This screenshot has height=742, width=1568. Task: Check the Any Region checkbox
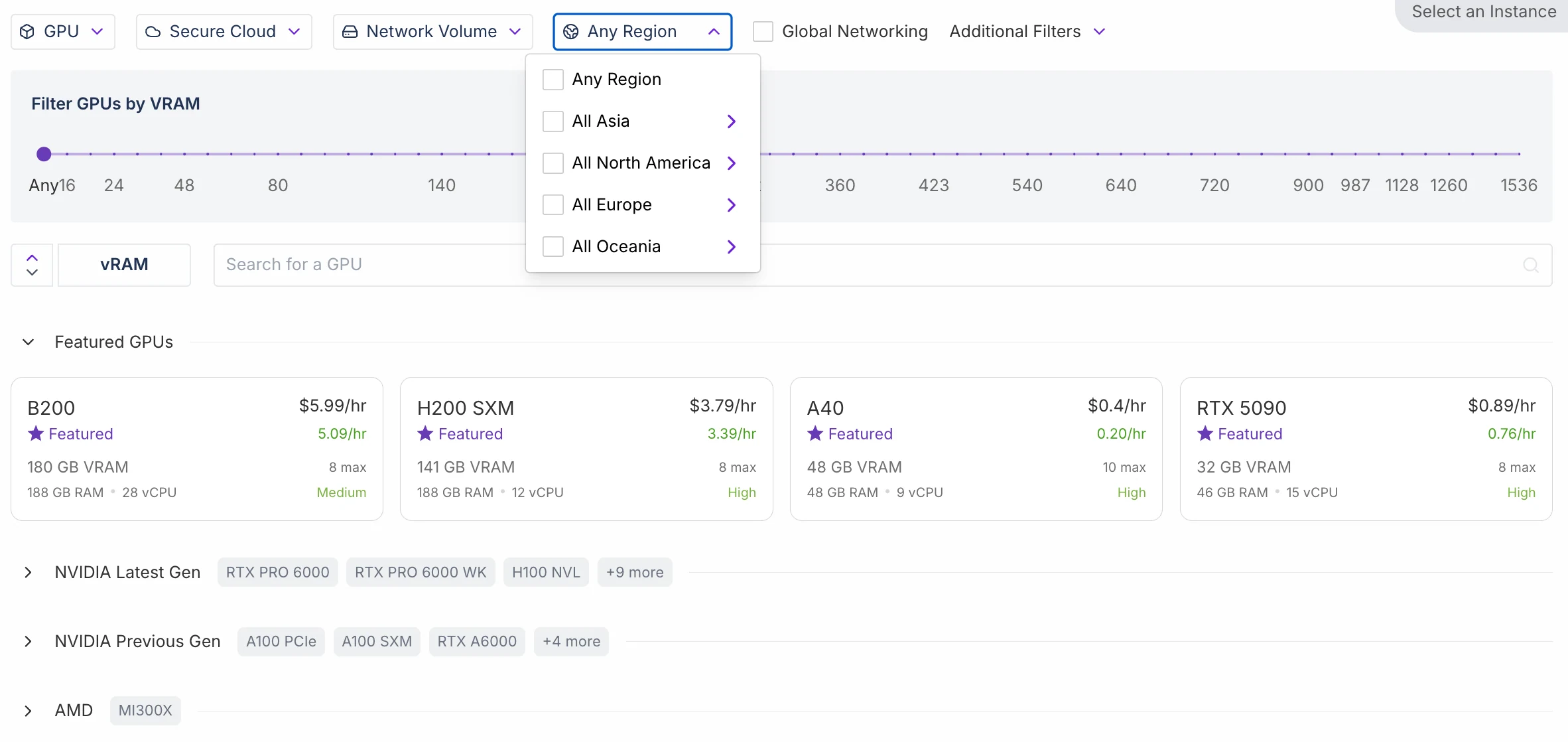coord(553,80)
